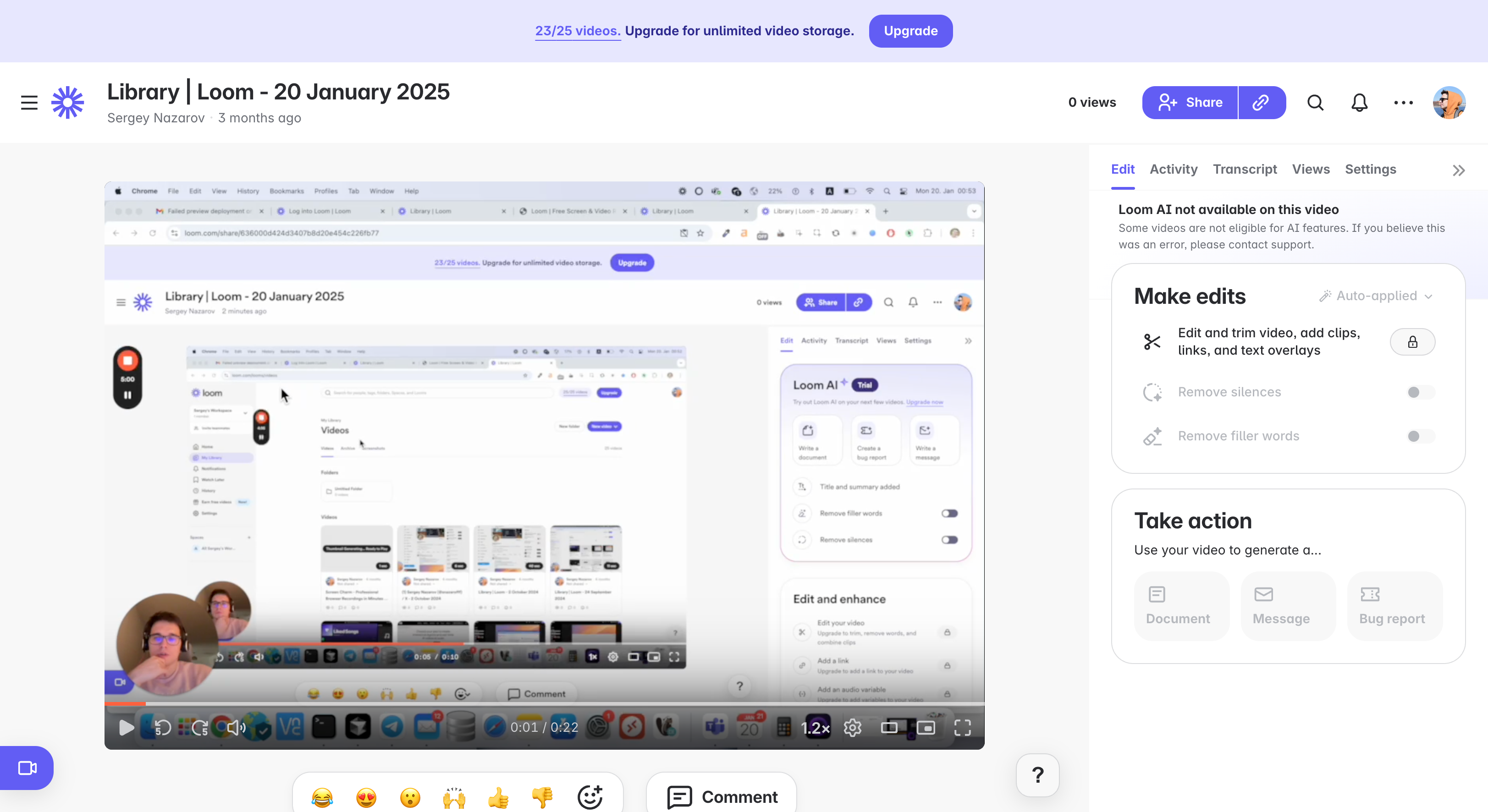The height and width of the screenshot is (812, 1488).
Task: React with thumbs down emoji
Action: pos(542,797)
